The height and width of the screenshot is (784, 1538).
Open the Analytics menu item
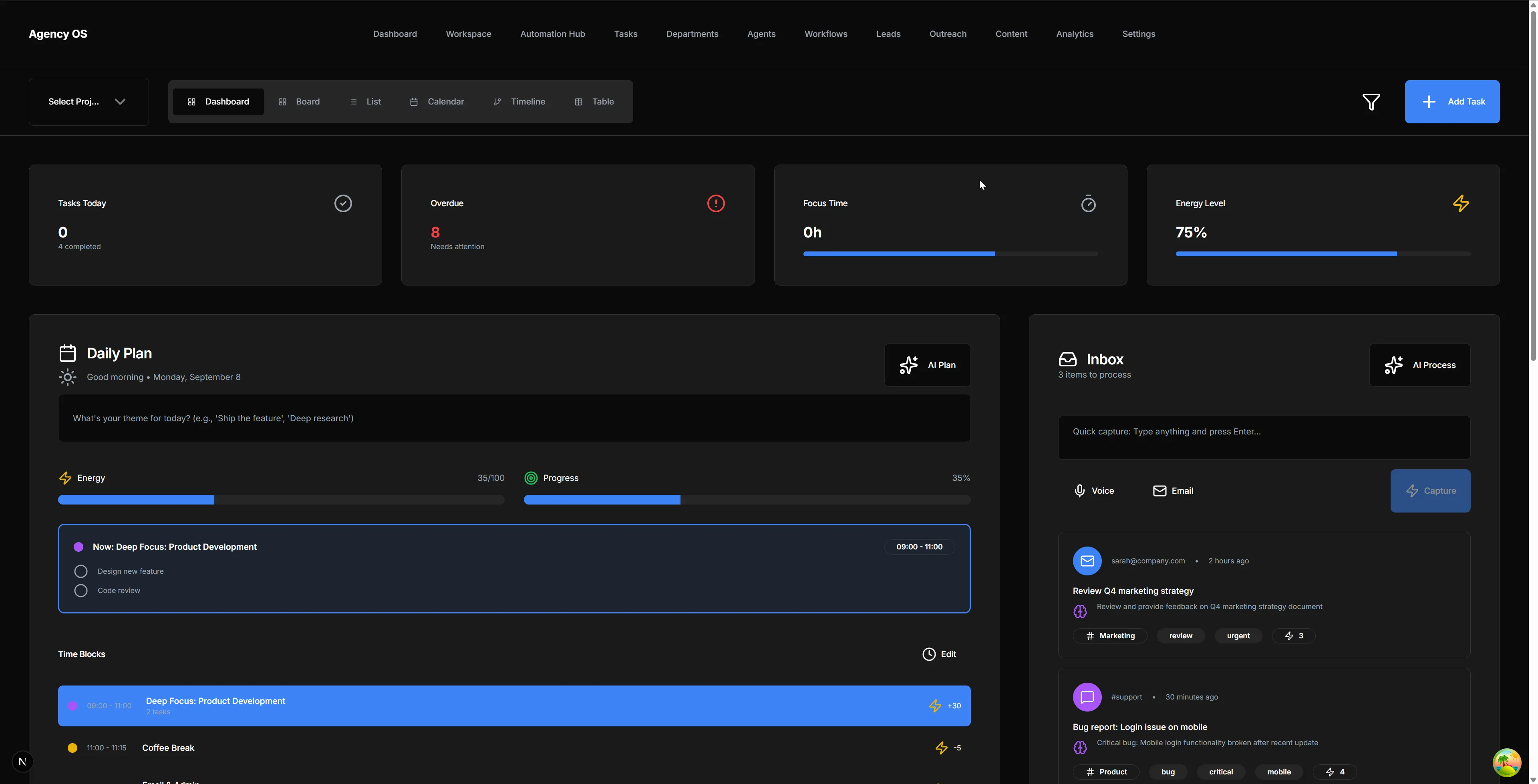coord(1074,34)
